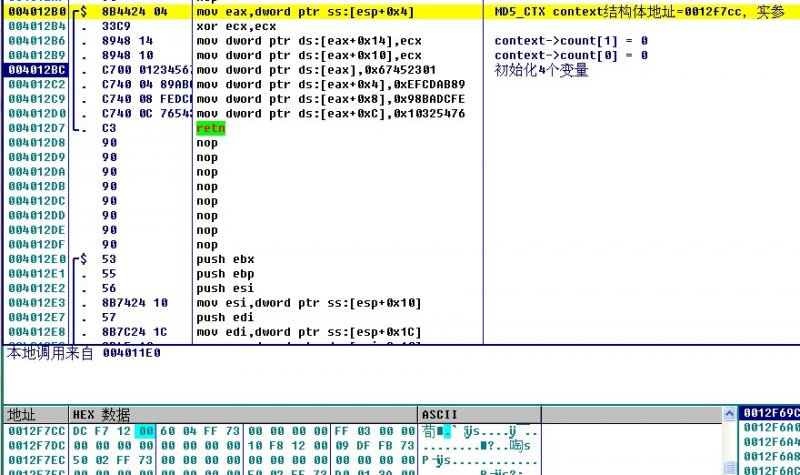Select nop at address 004012D8
The height and width of the screenshot is (475, 800).
click(207, 143)
